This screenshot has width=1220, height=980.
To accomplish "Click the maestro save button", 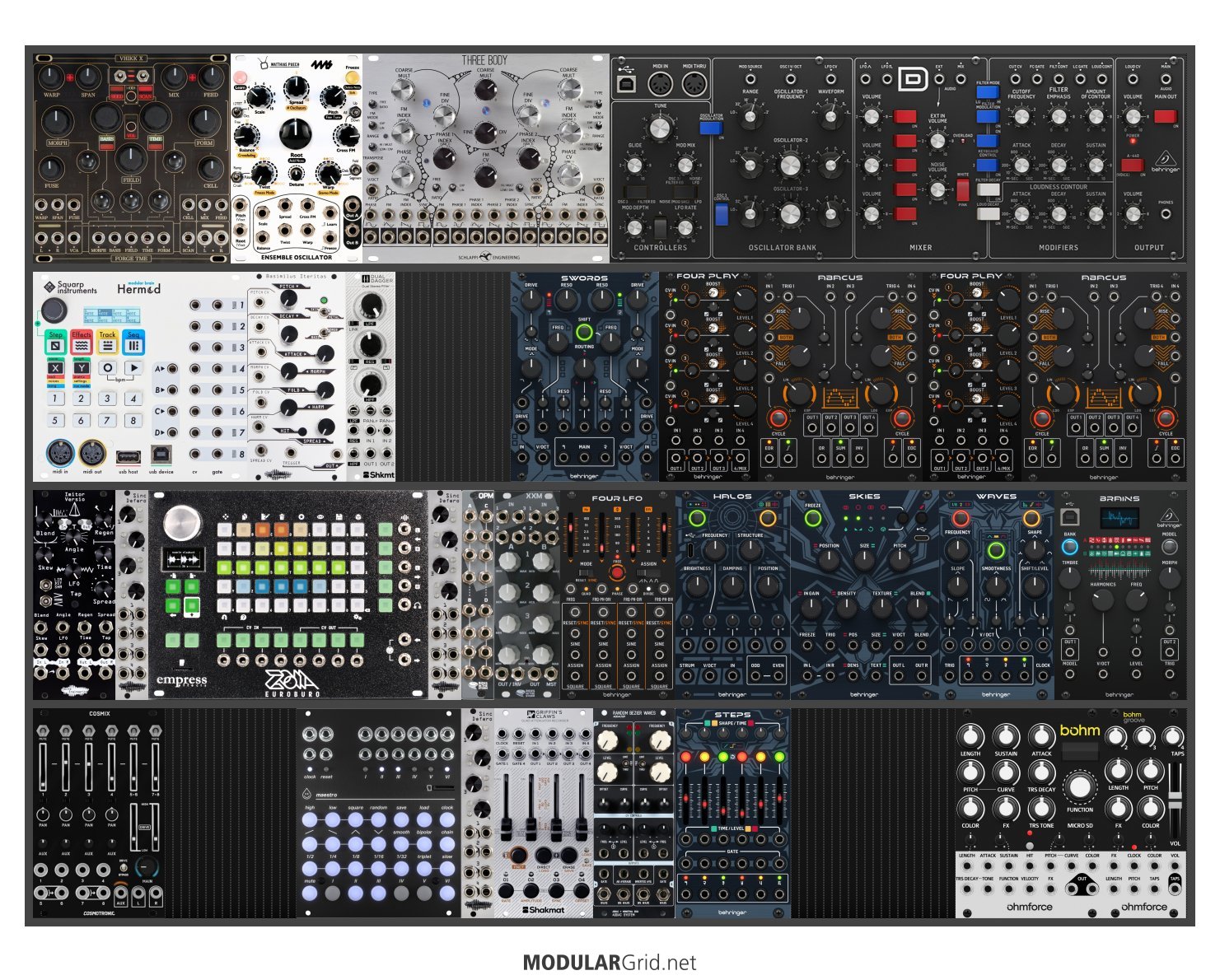I will (401, 819).
